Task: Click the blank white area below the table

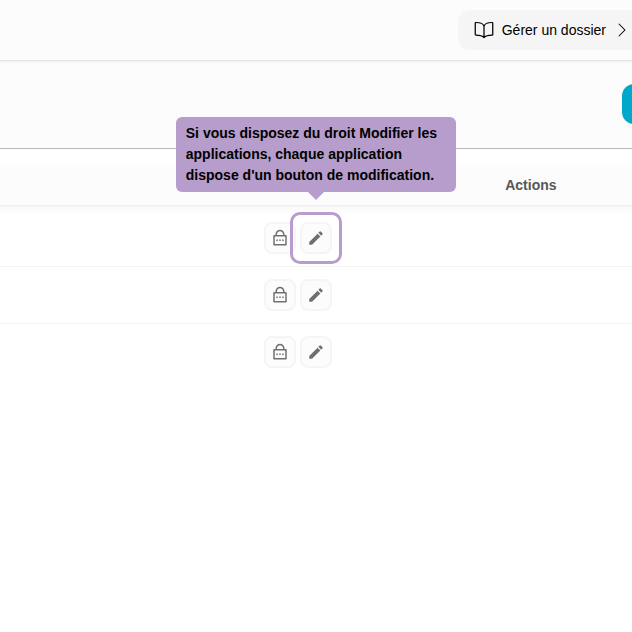Action: point(316,500)
